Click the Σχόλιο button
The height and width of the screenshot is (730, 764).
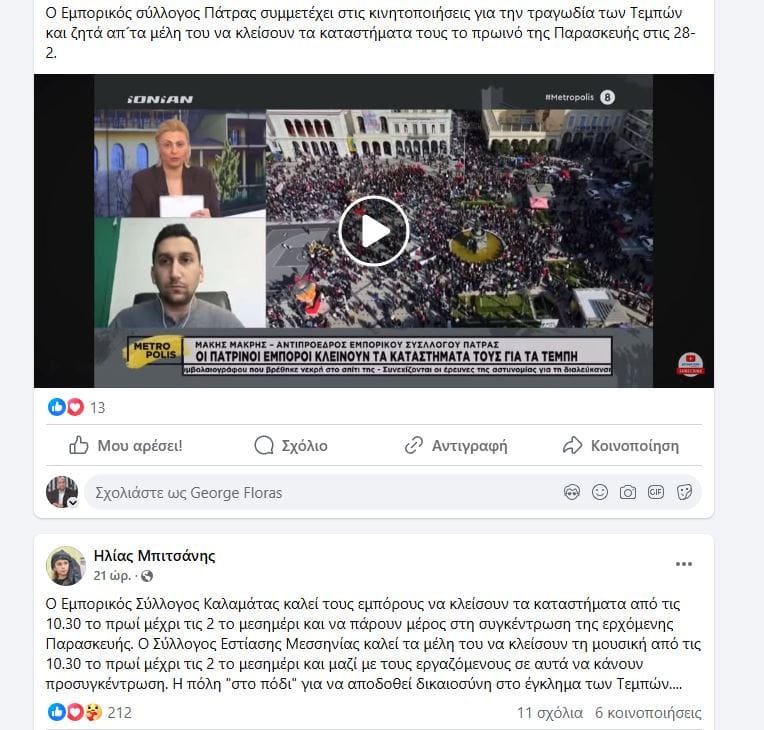(x=291, y=445)
